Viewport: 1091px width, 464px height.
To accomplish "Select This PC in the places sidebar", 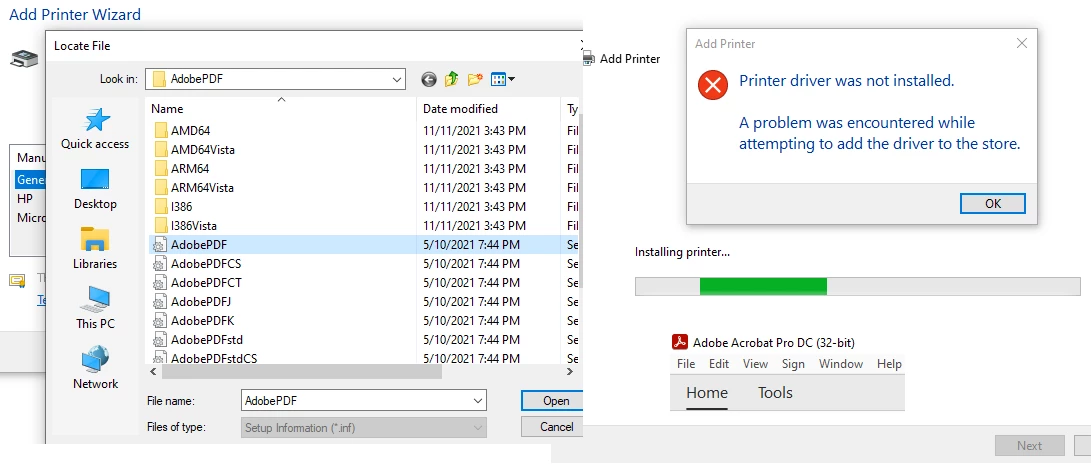I will click(x=95, y=309).
